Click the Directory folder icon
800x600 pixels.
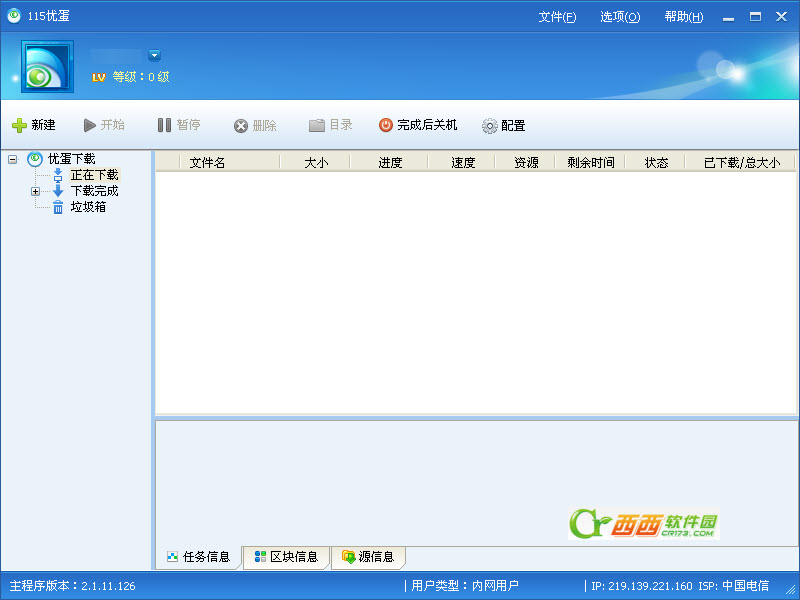pos(316,125)
